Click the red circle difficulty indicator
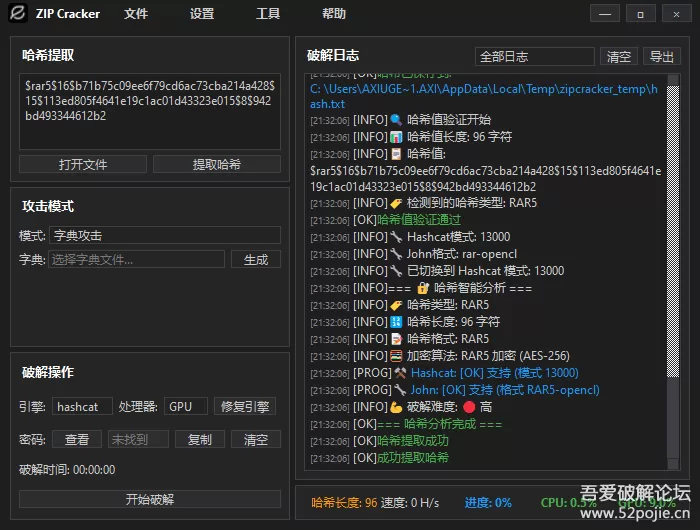 [469, 407]
